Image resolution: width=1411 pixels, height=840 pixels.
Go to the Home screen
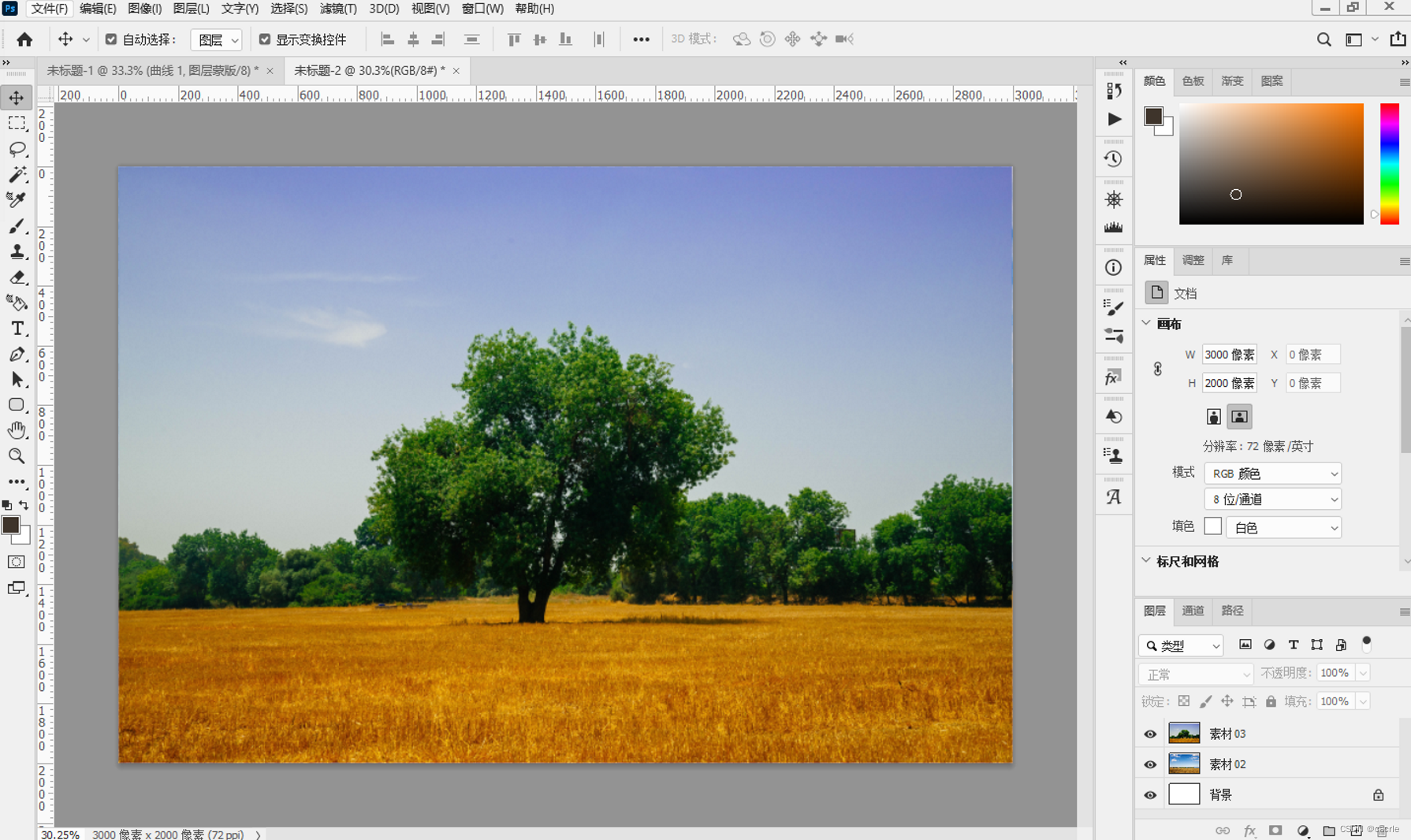point(24,39)
